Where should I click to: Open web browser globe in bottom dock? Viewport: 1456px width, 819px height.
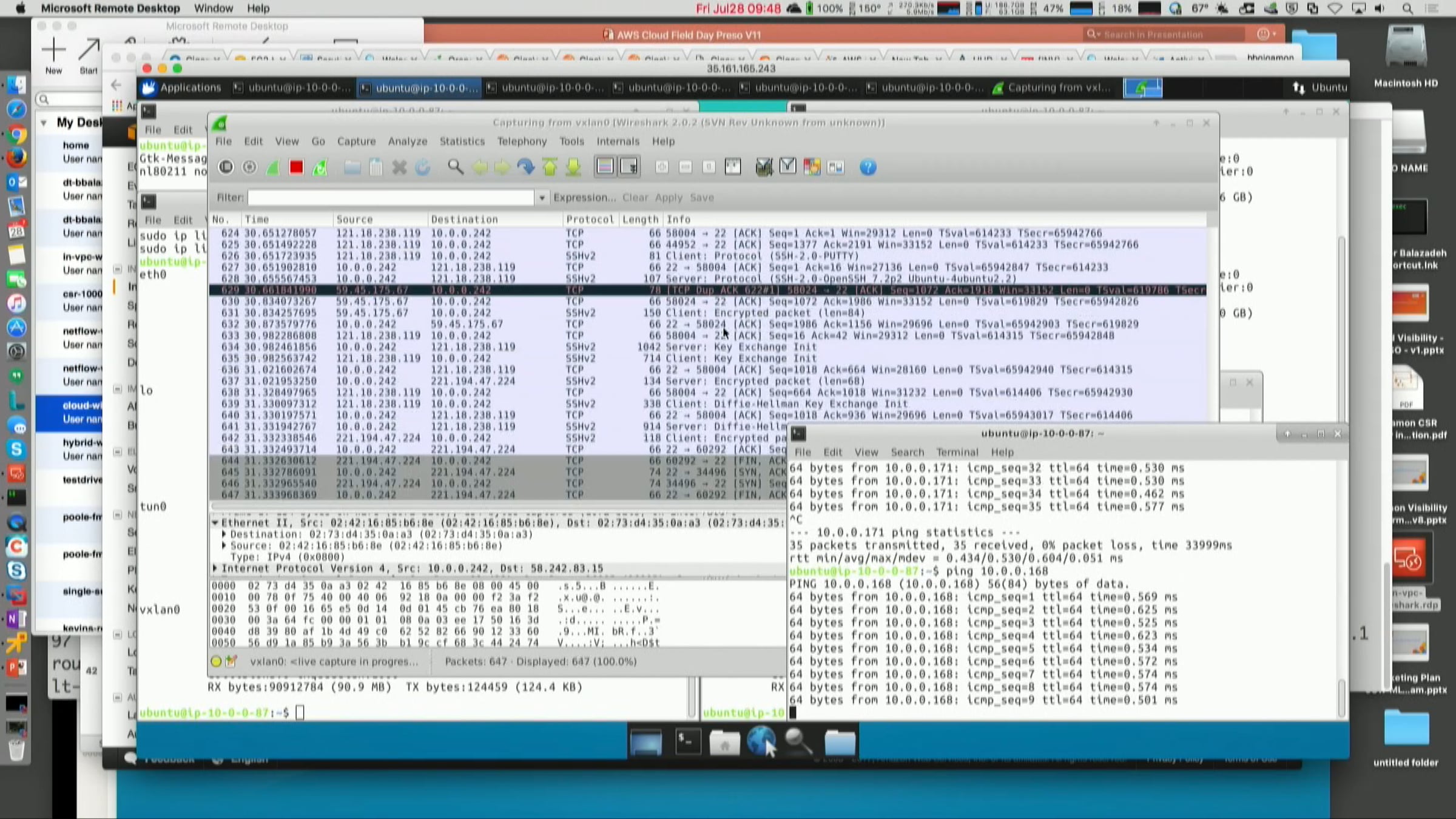(x=761, y=740)
